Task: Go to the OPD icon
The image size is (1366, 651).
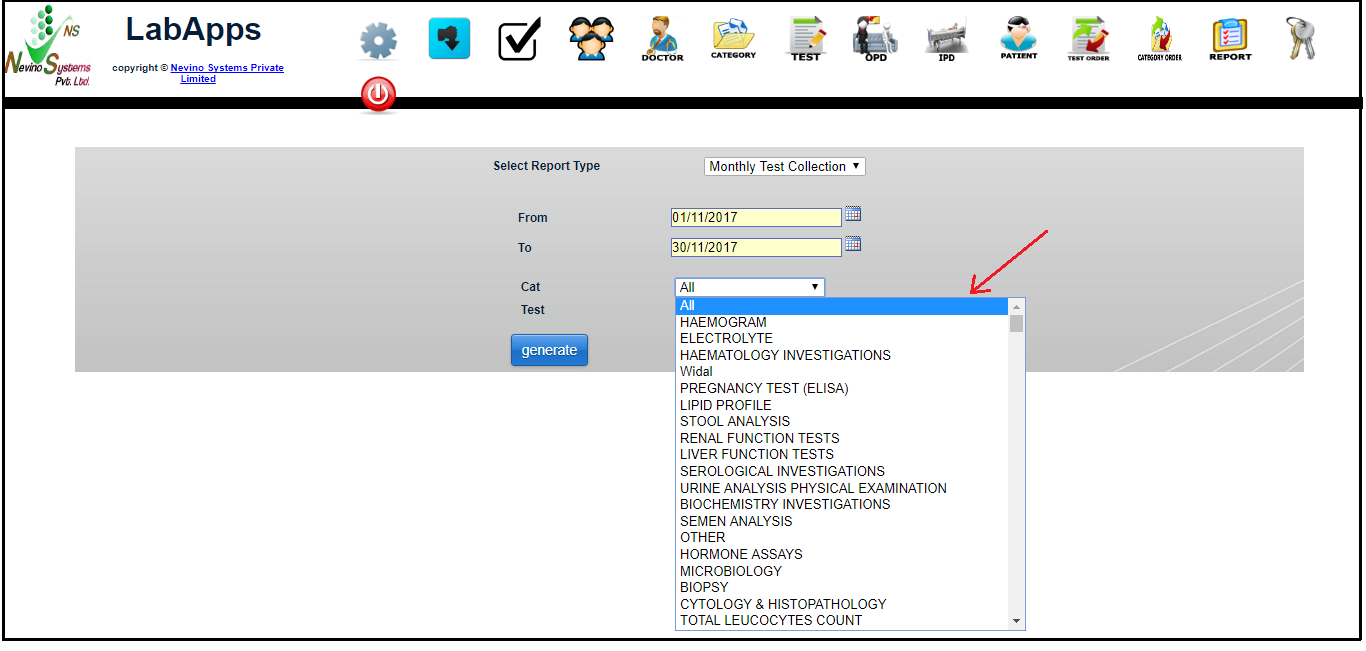Action: 875,39
